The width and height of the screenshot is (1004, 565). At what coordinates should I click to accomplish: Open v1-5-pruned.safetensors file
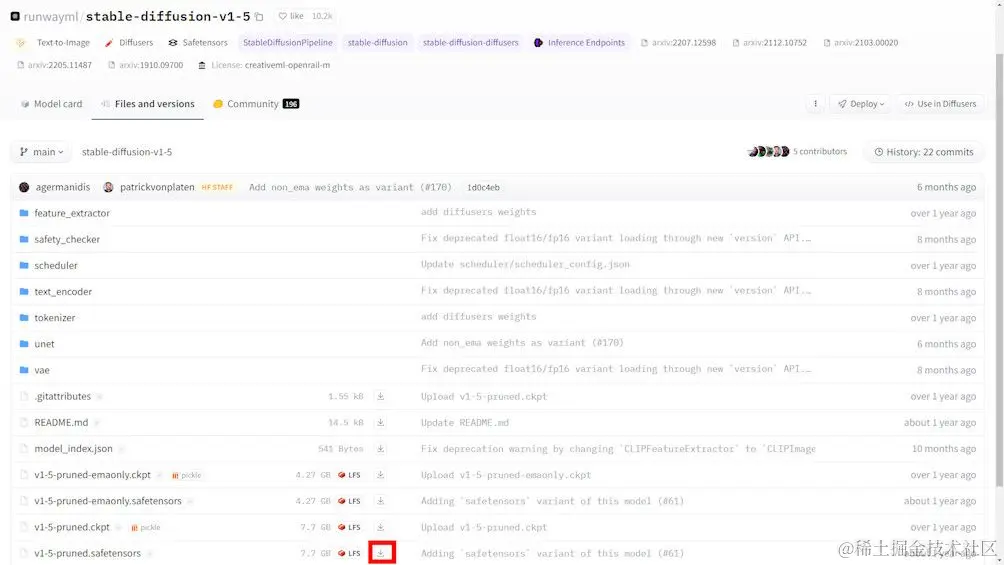pos(87,553)
